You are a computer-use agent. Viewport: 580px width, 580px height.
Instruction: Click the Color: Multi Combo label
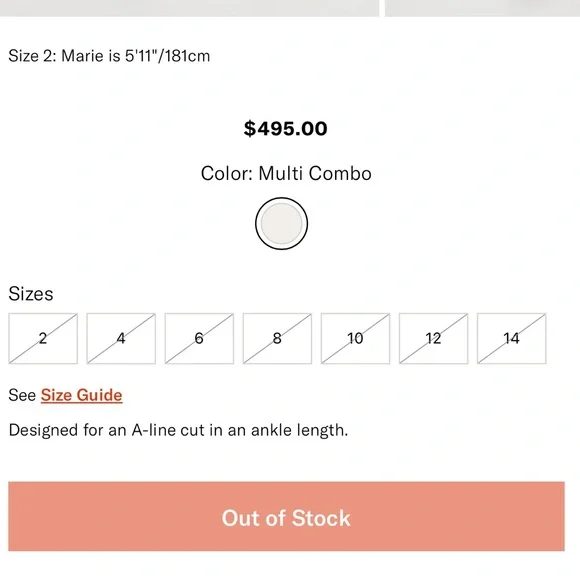(x=286, y=173)
